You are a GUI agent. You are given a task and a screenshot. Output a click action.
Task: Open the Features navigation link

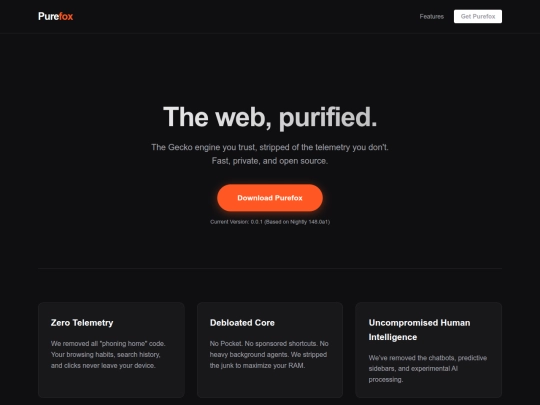coord(432,17)
